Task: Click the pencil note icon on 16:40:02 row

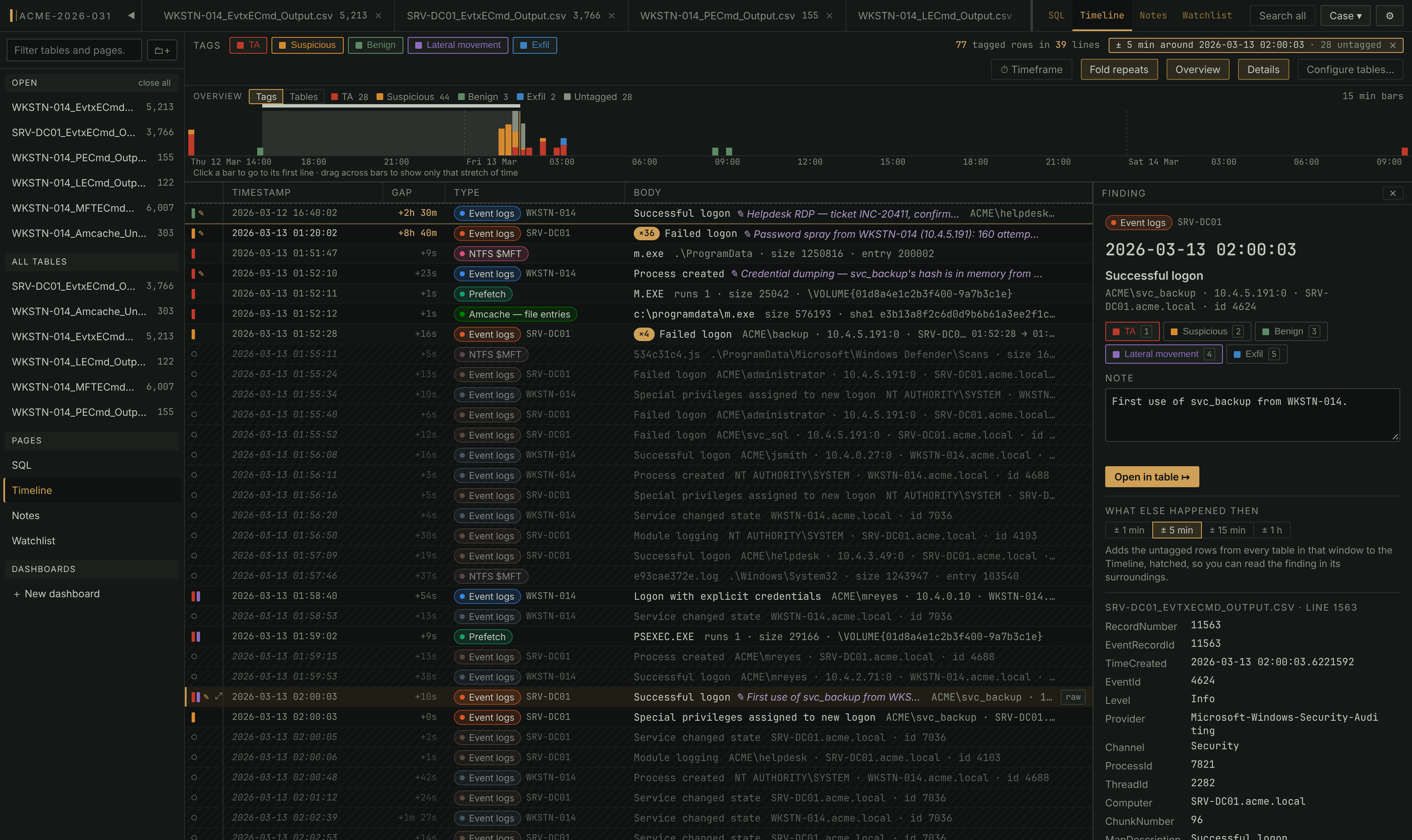Action: coord(201,213)
